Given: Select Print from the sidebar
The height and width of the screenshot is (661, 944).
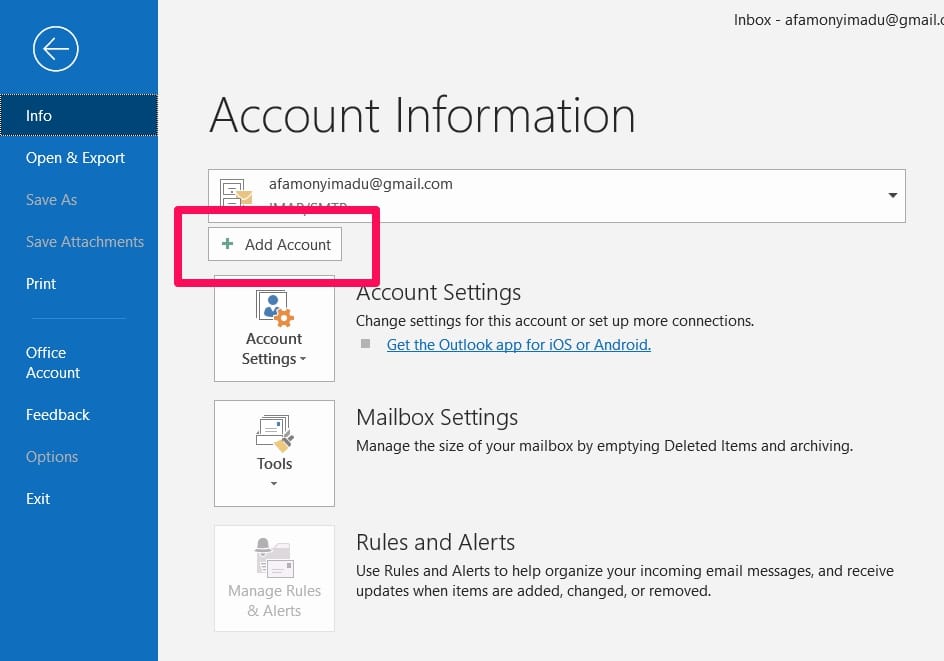Looking at the screenshot, I should click(x=41, y=283).
